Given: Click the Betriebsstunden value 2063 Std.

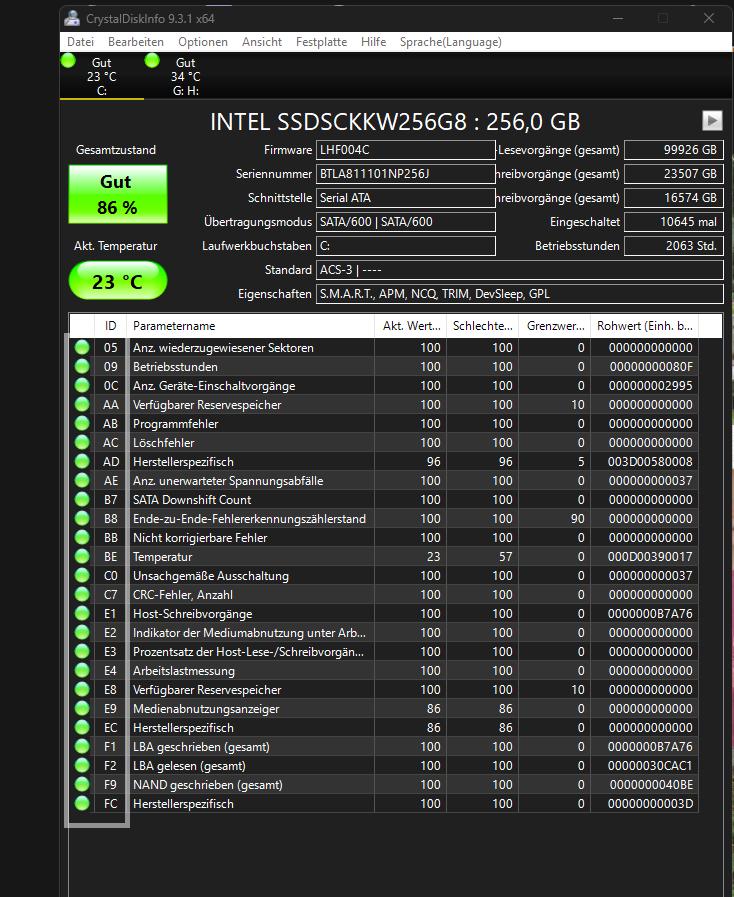Looking at the screenshot, I should coord(673,246).
